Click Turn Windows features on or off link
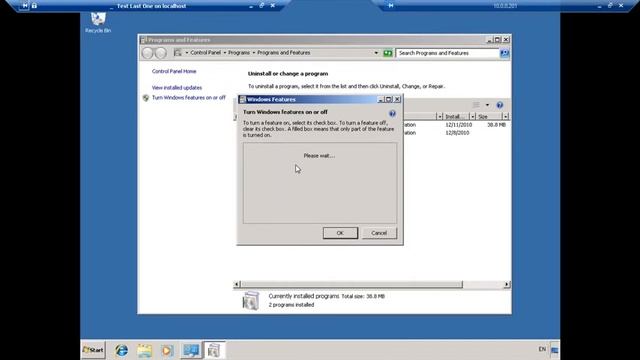 pyautogui.click(x=189, y=98)
